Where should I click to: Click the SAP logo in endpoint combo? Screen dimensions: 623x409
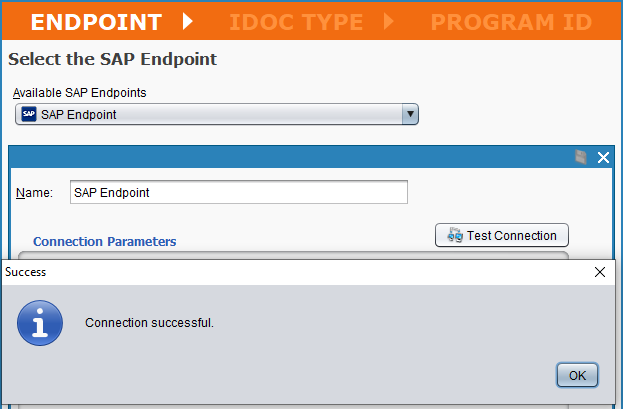coord(29,115)
